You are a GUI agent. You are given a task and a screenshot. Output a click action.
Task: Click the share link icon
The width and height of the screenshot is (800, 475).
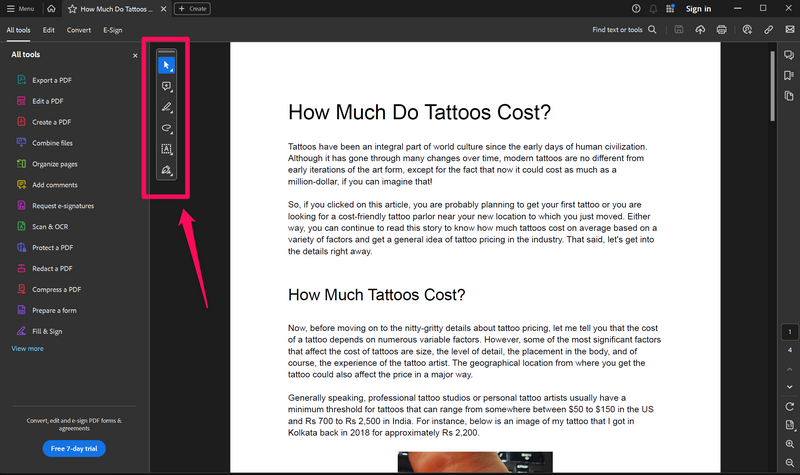click(768, 30)
